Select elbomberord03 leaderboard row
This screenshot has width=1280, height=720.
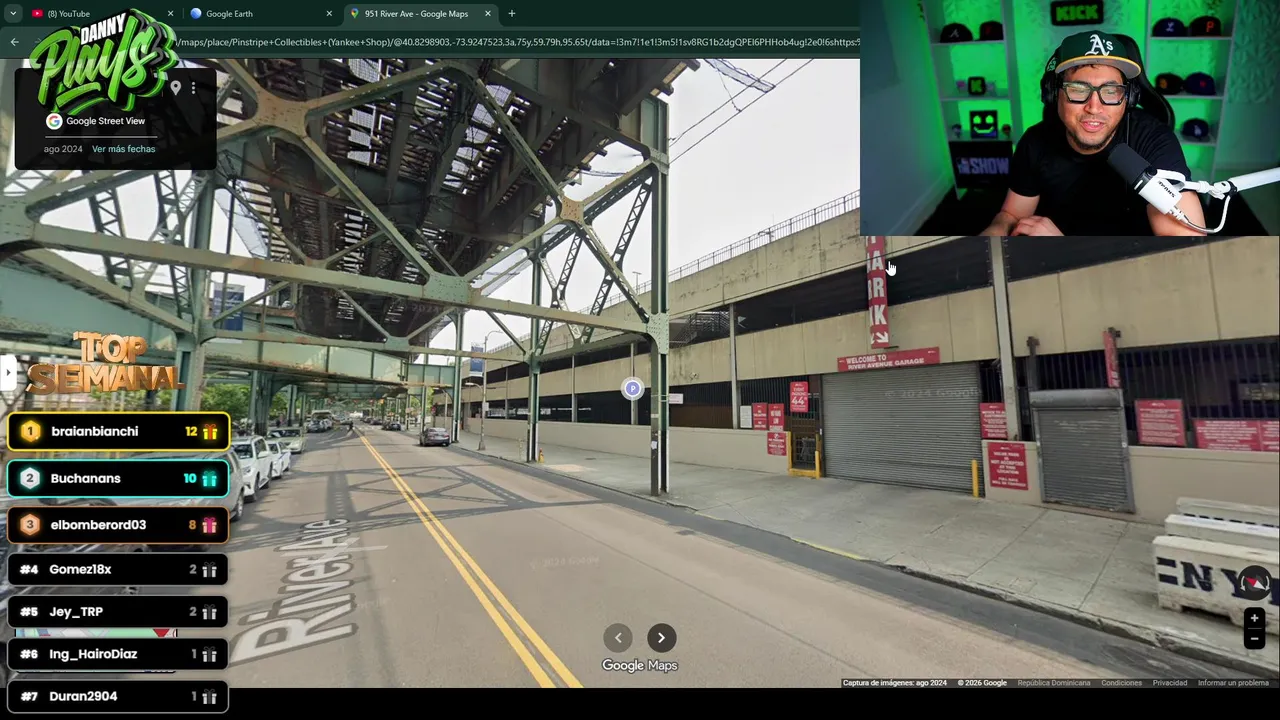pos(118,525)
